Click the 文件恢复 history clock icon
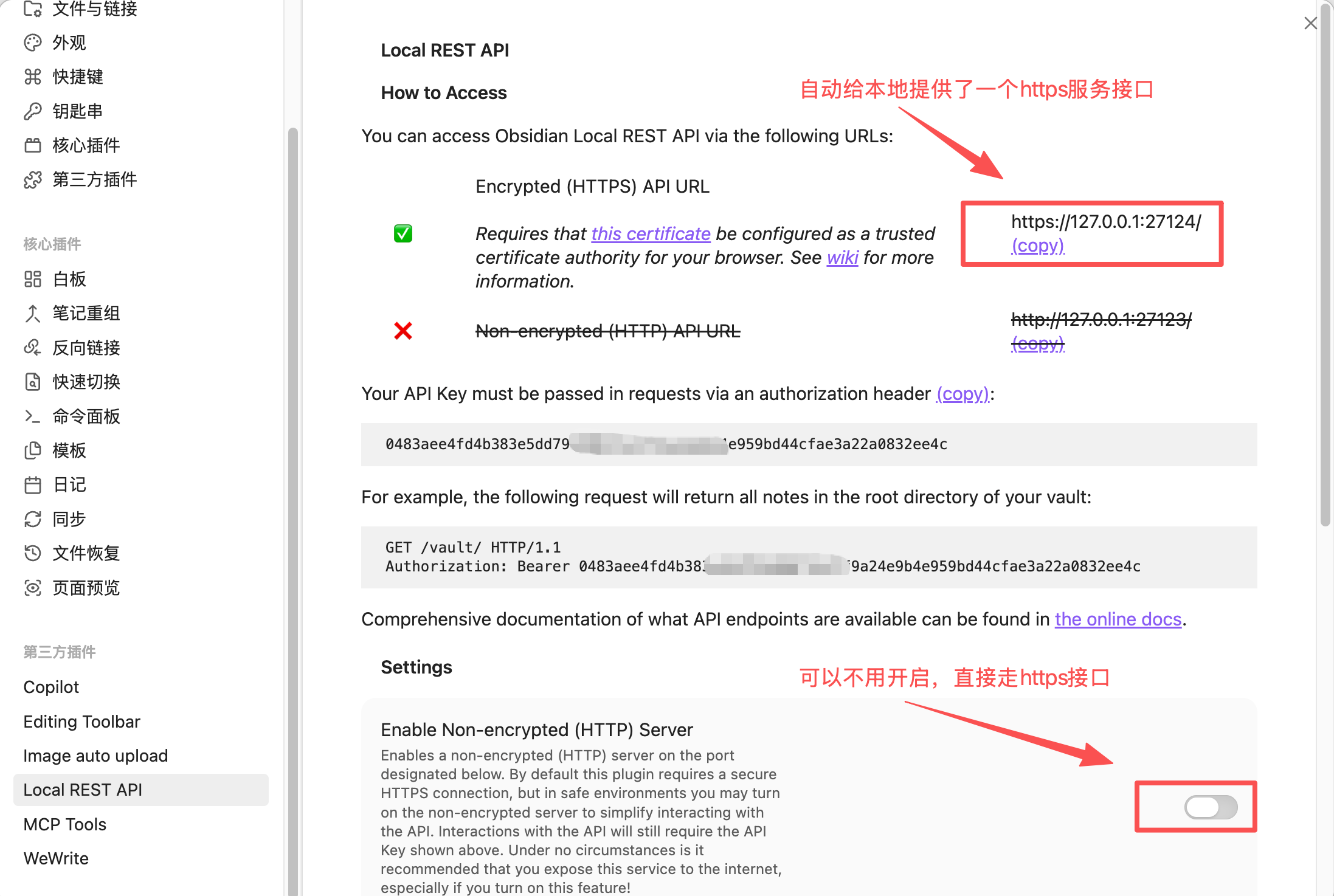Screen dimensions: 1334x896 point(33,553)
